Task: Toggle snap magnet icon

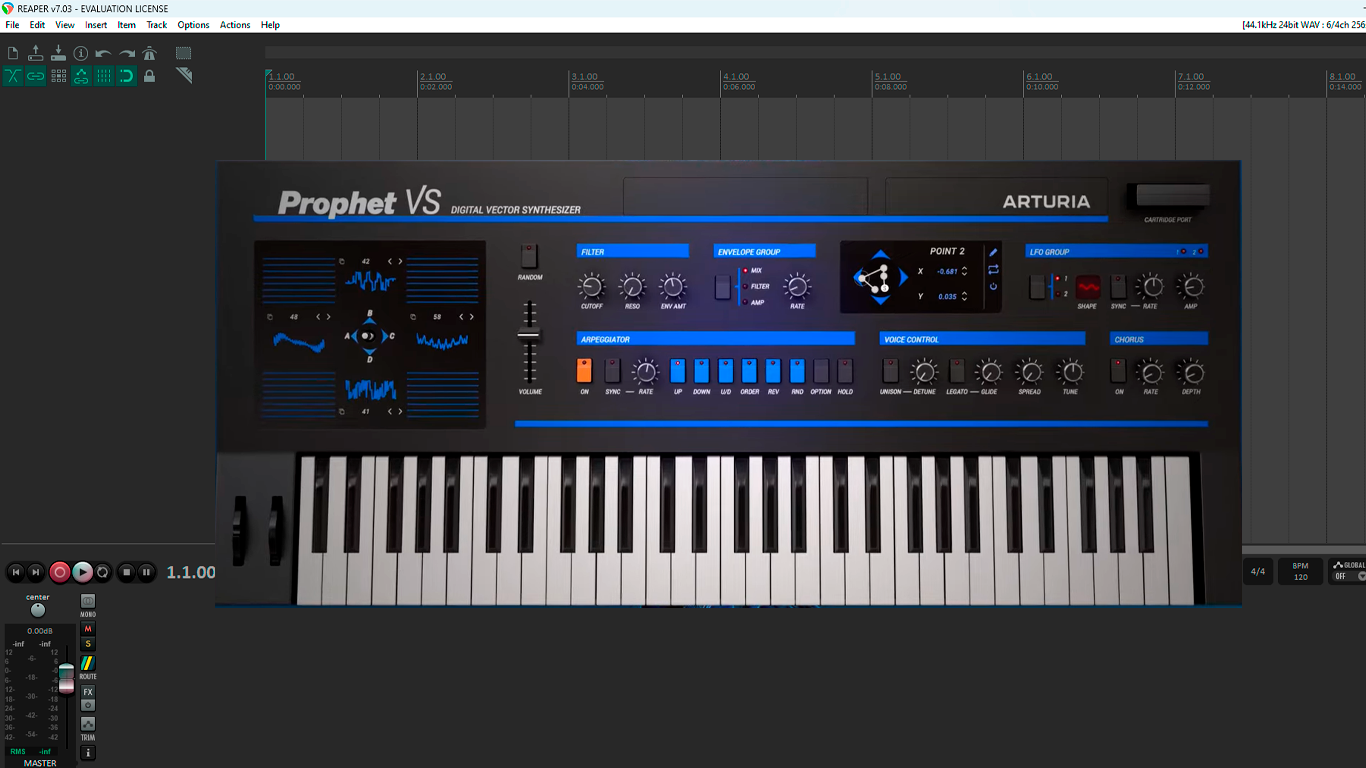Action: pyautogui.click(x=127, y=76)
